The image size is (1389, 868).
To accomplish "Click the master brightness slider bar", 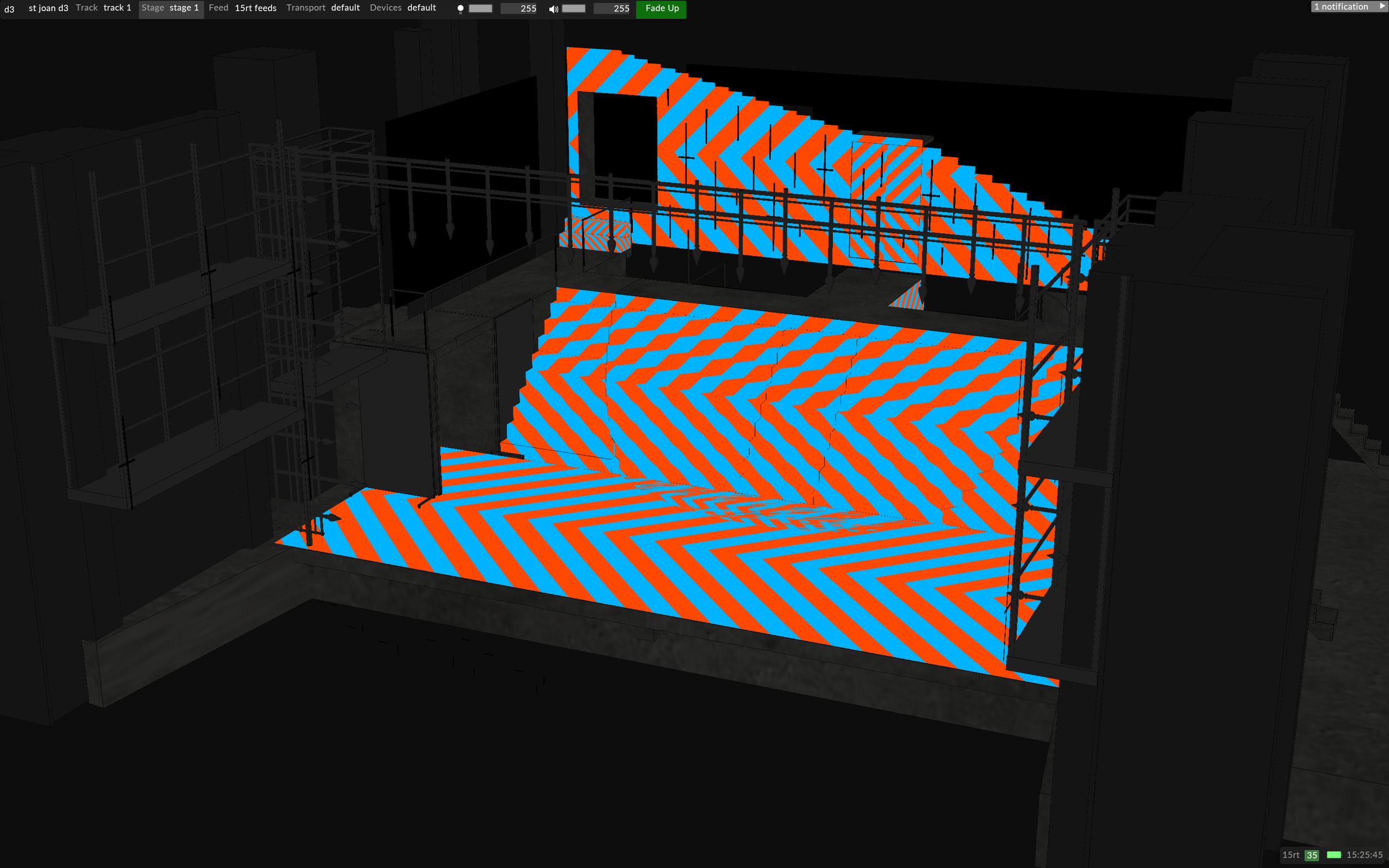I will point(480,9).
